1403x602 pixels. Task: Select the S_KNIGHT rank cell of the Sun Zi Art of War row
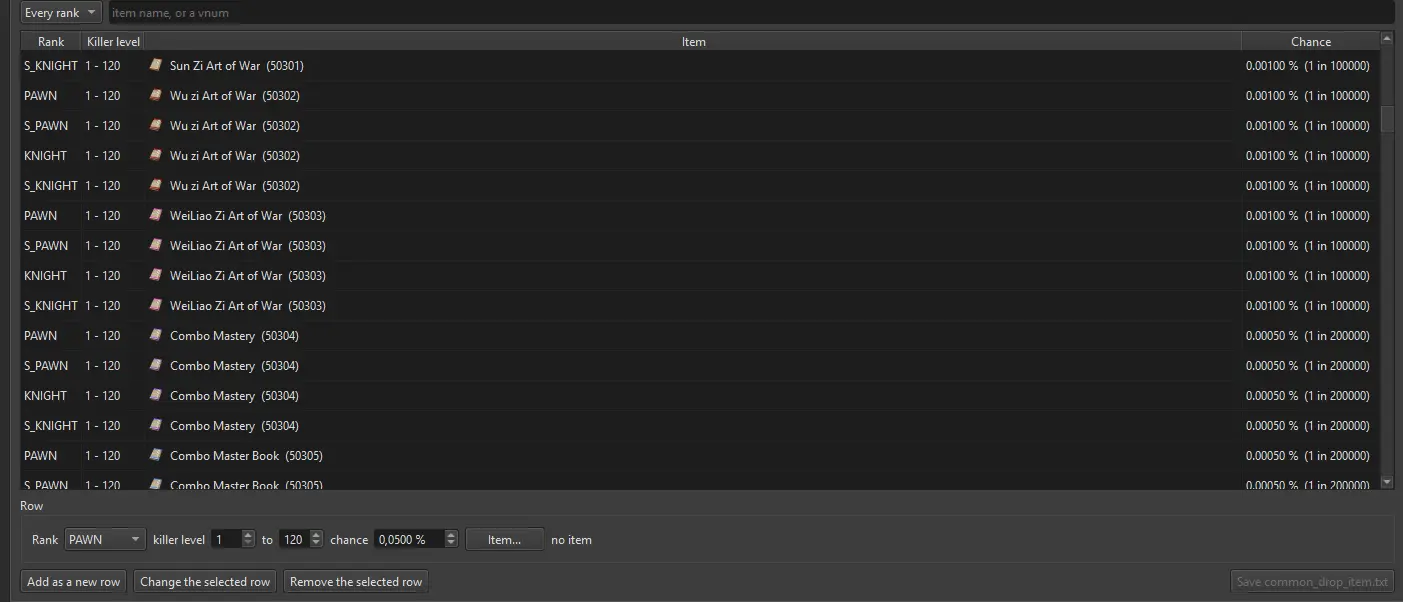pos(51,65)
